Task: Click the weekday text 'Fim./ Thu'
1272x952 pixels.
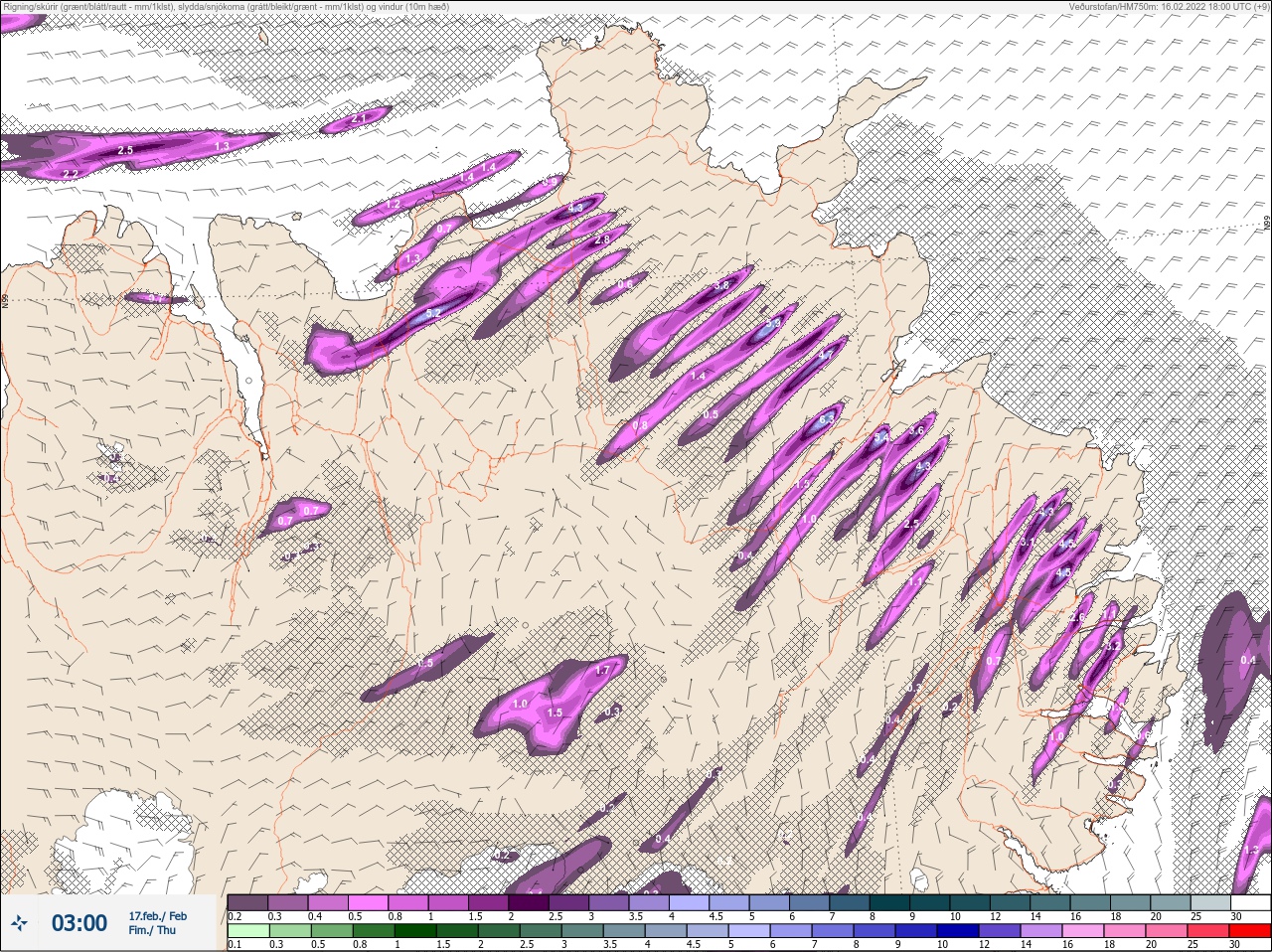Action: point(152,930)
